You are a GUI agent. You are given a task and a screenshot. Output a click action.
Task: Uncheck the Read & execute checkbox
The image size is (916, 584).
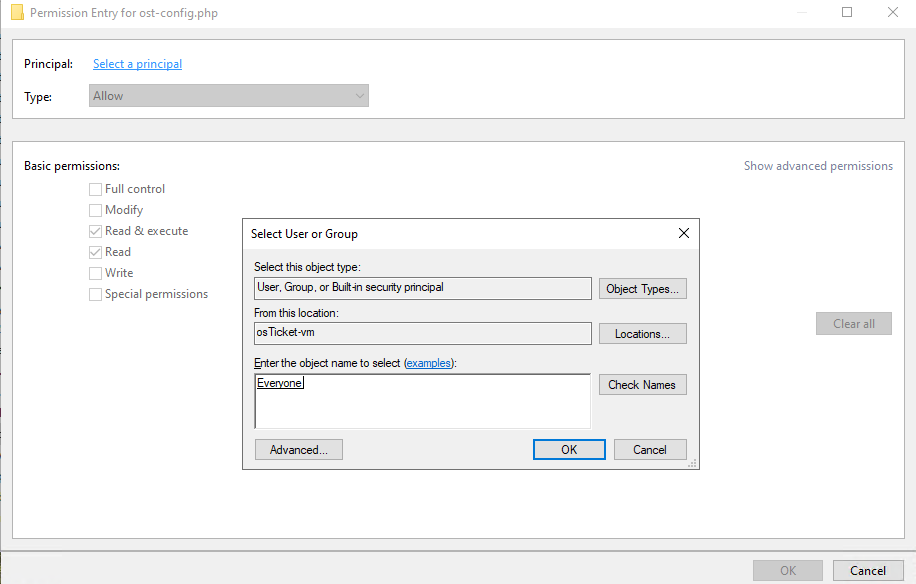tap(95, 231)
